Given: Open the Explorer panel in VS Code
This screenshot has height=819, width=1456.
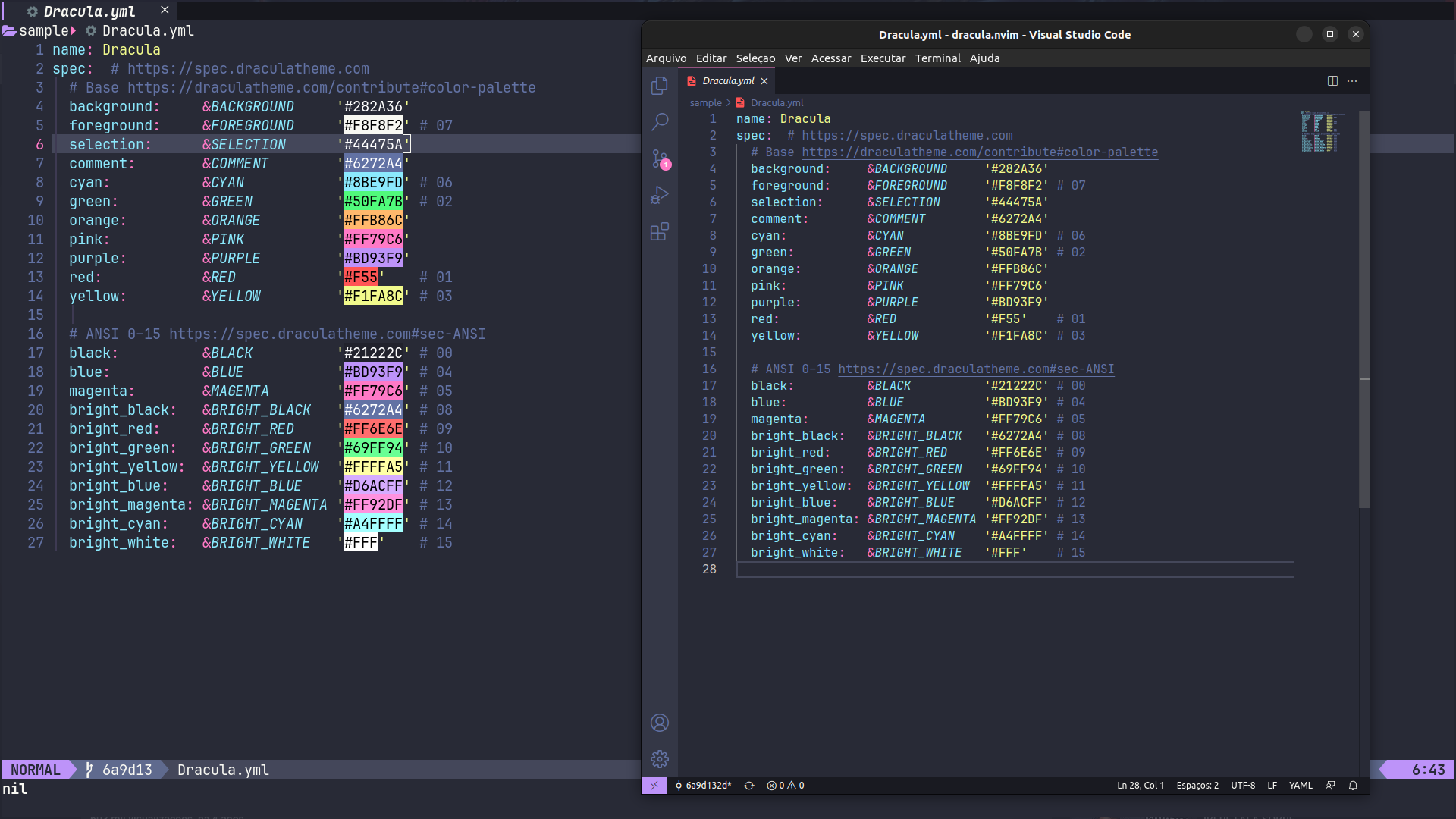Looking at the screenshot, I should click(660, 86).
